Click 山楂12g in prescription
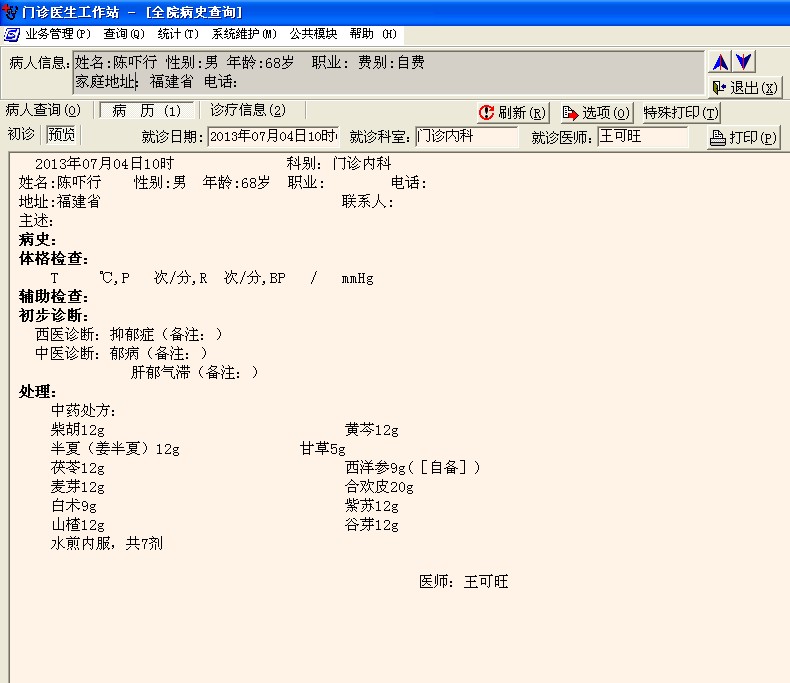 (78, 524)
